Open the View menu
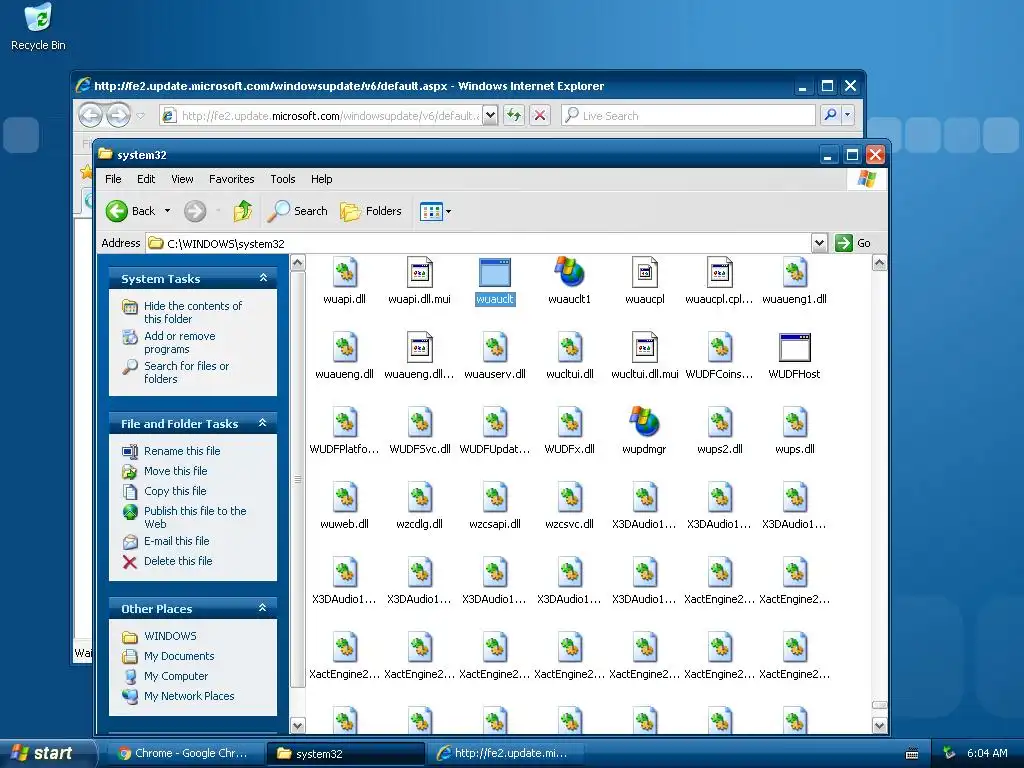This screenshot has width=1024, height=768. (x=182, y=179)
